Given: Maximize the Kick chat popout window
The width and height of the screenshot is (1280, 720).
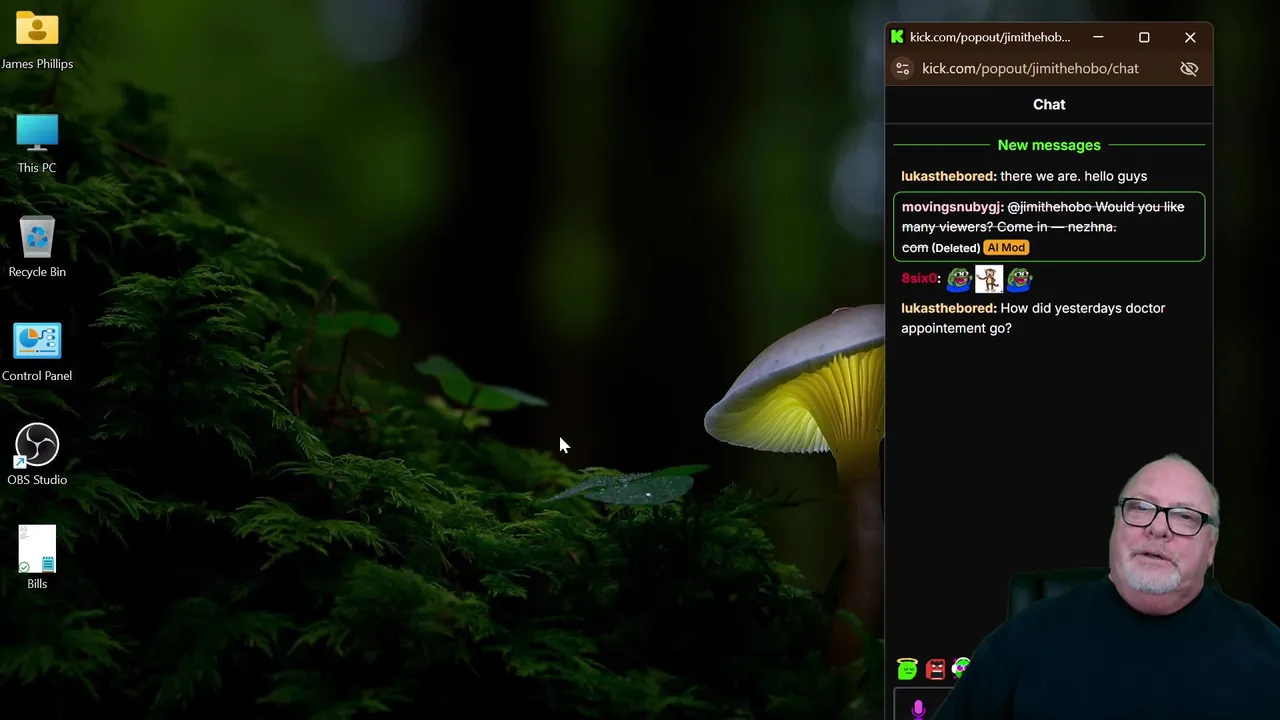Looking at the screenshot, I should 1144,37.
